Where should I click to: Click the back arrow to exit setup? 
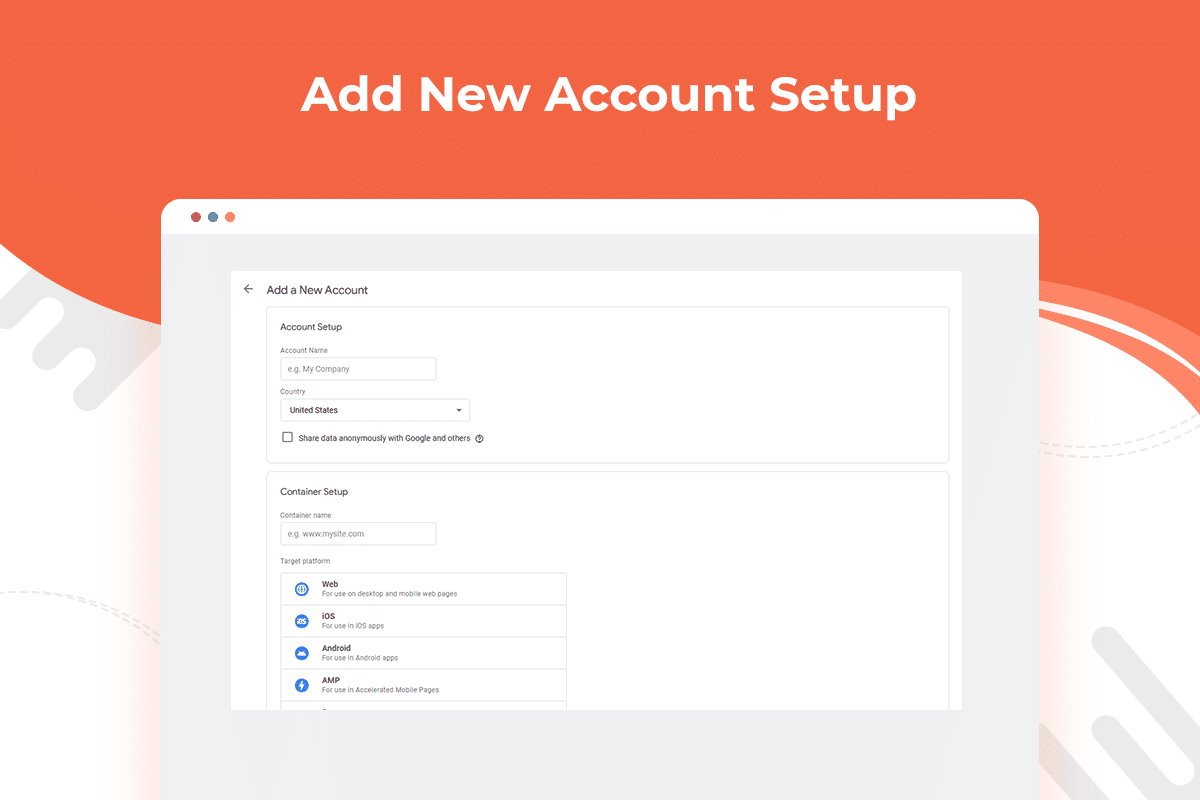tap(248, 289)
